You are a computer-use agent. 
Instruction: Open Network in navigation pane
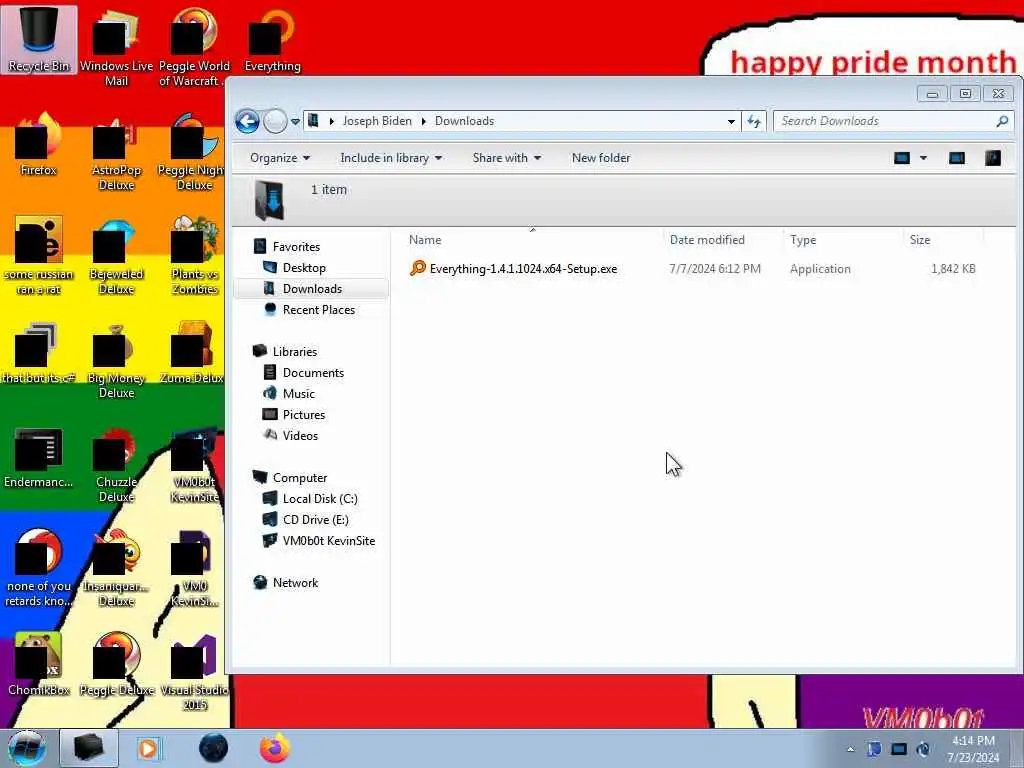(x=295, y=583)
